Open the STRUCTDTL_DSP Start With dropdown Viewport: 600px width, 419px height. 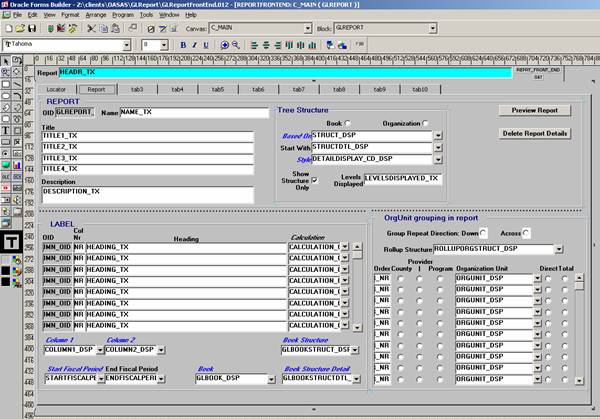pos(438,147)
